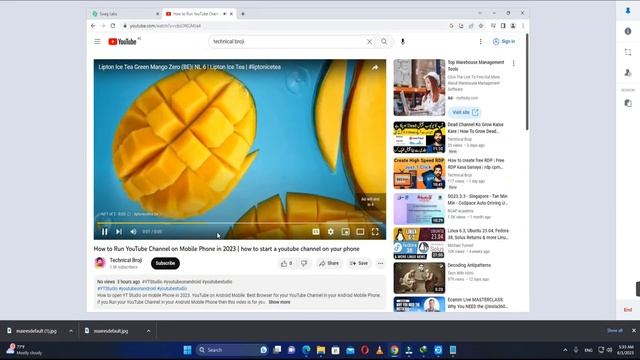The width and height of the screenshot is (640, 360).
Task: Click Visit site on the warehouse ad
Action: coord(465,112)
